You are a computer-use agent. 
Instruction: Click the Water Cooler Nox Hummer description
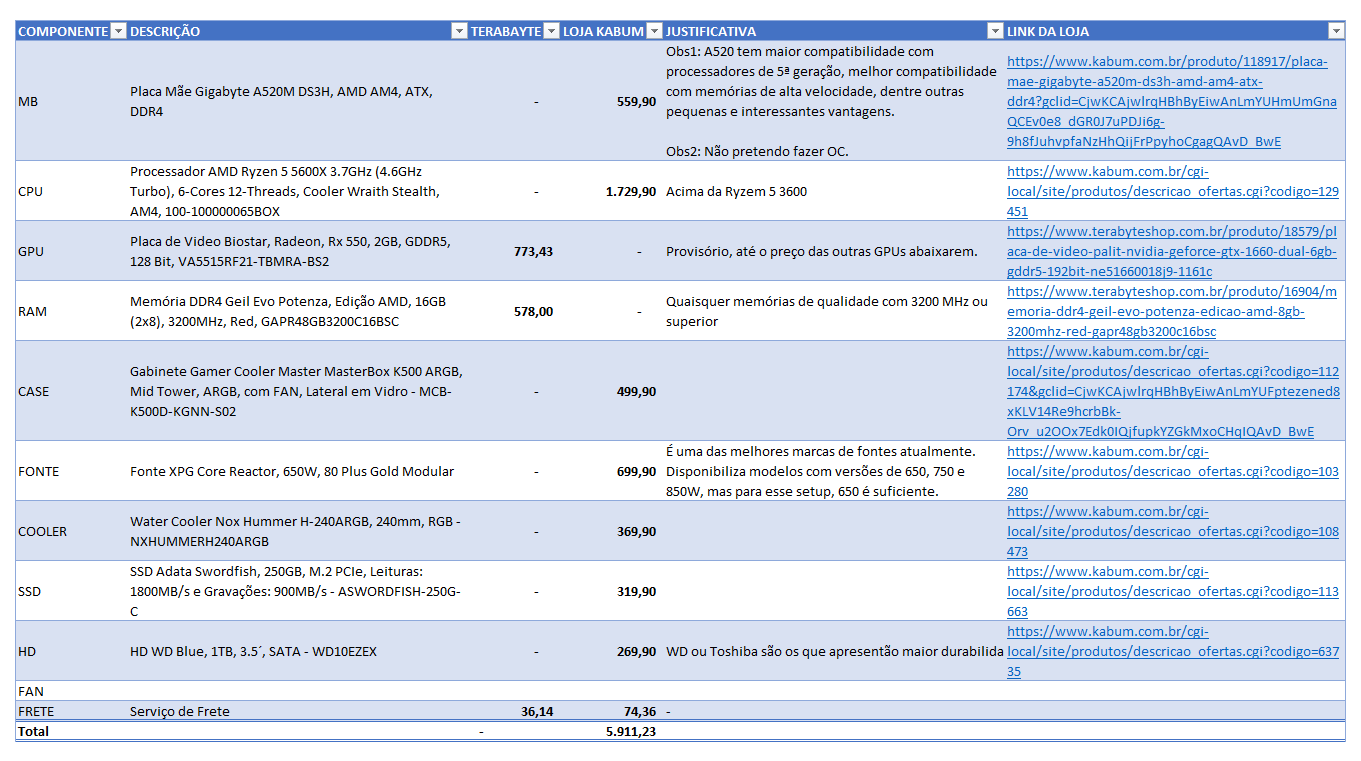[295, 531]
